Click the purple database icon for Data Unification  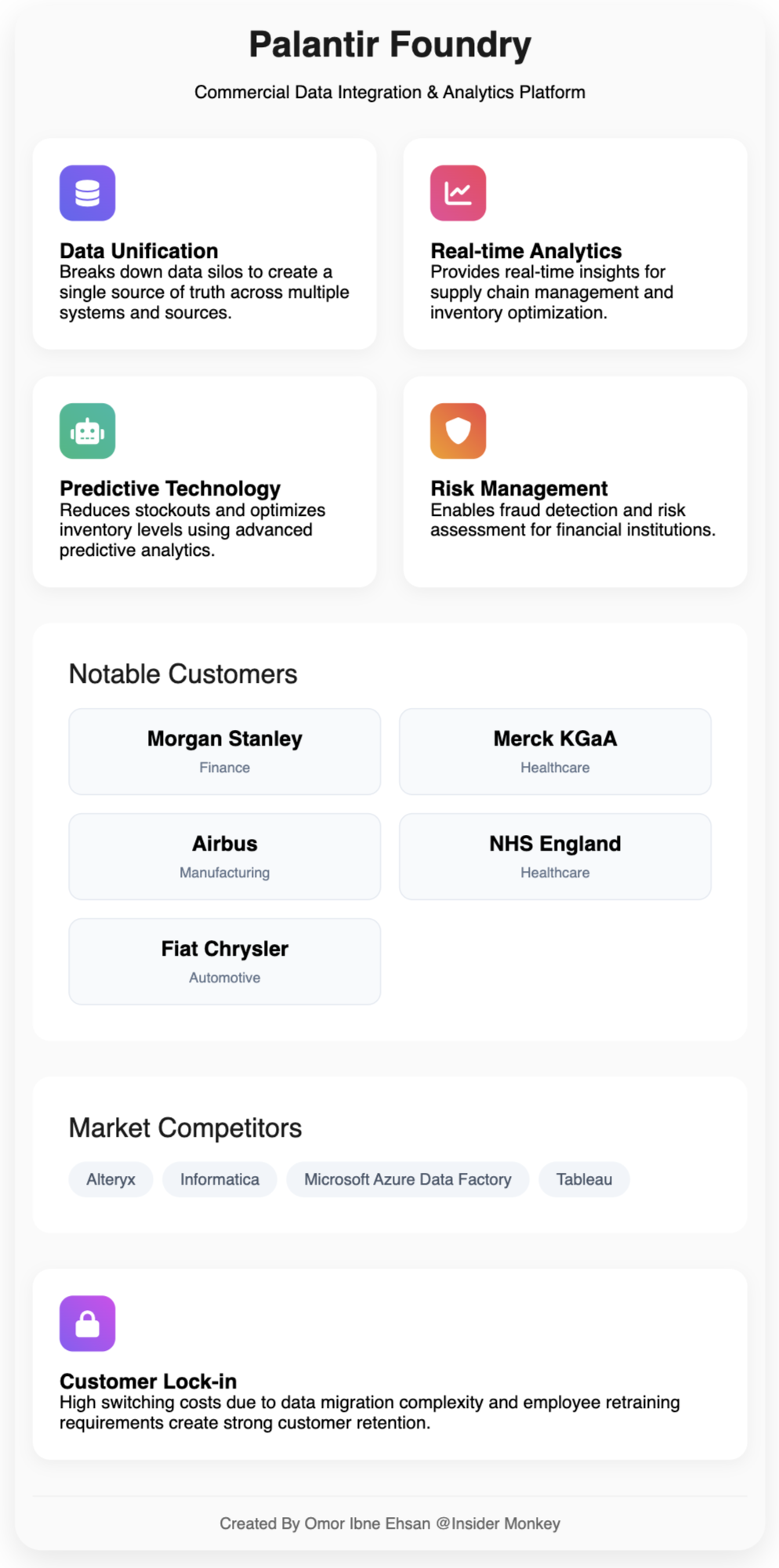coord(87,193)
